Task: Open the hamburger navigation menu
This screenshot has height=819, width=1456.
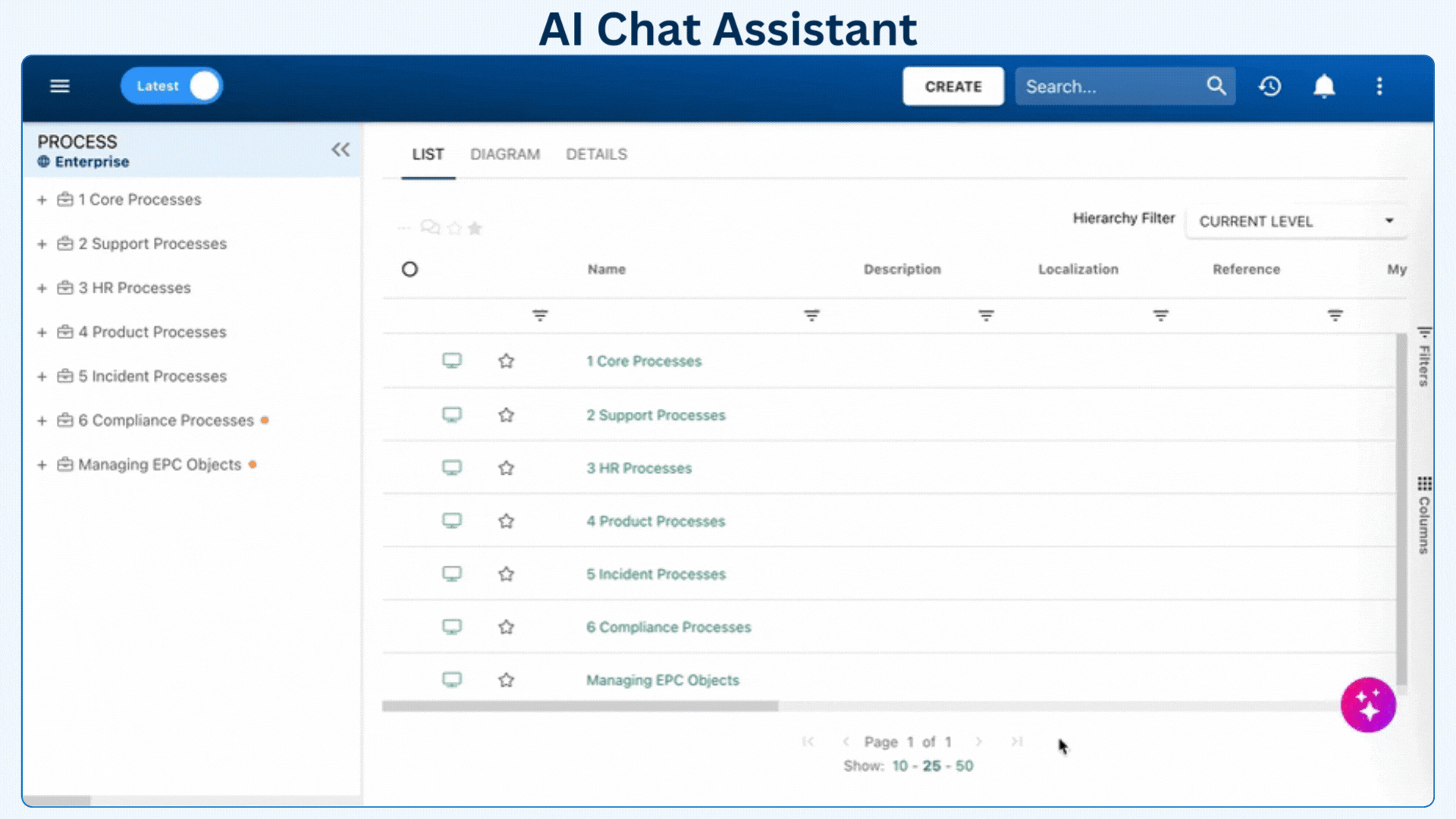Action: [x=60, y=86]
